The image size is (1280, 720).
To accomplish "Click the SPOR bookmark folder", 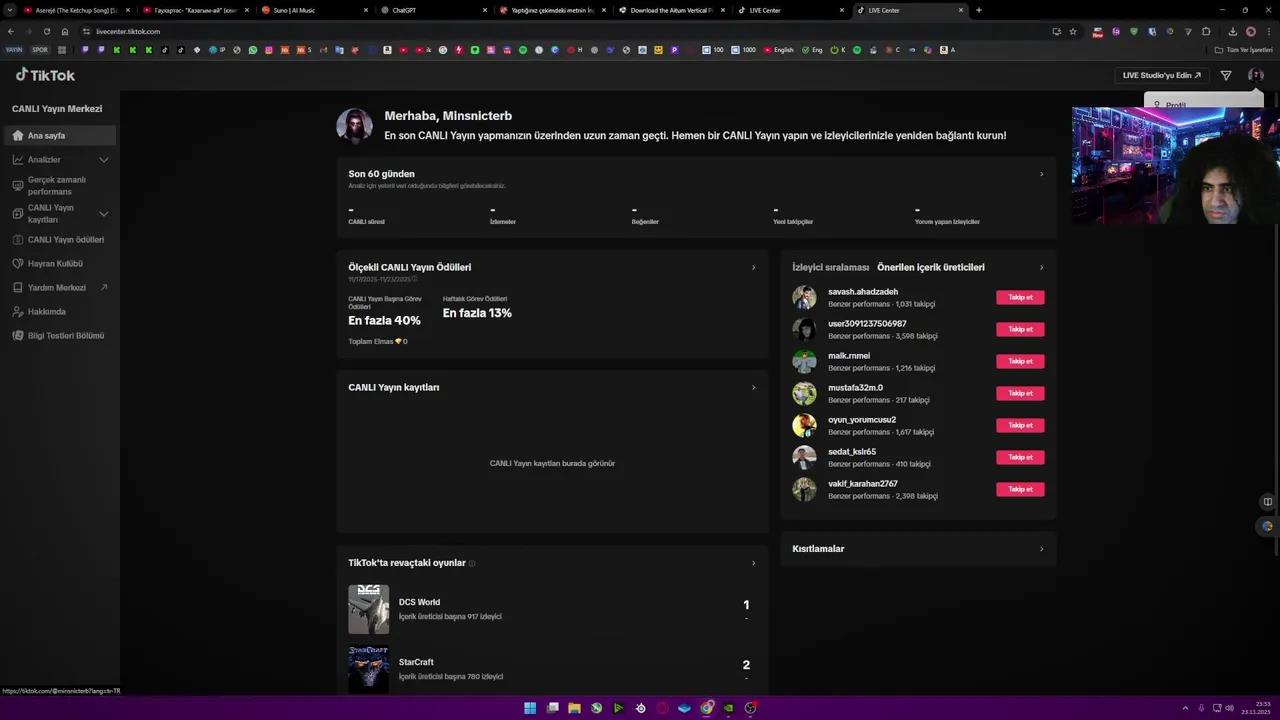I will [x=40, y=49].
